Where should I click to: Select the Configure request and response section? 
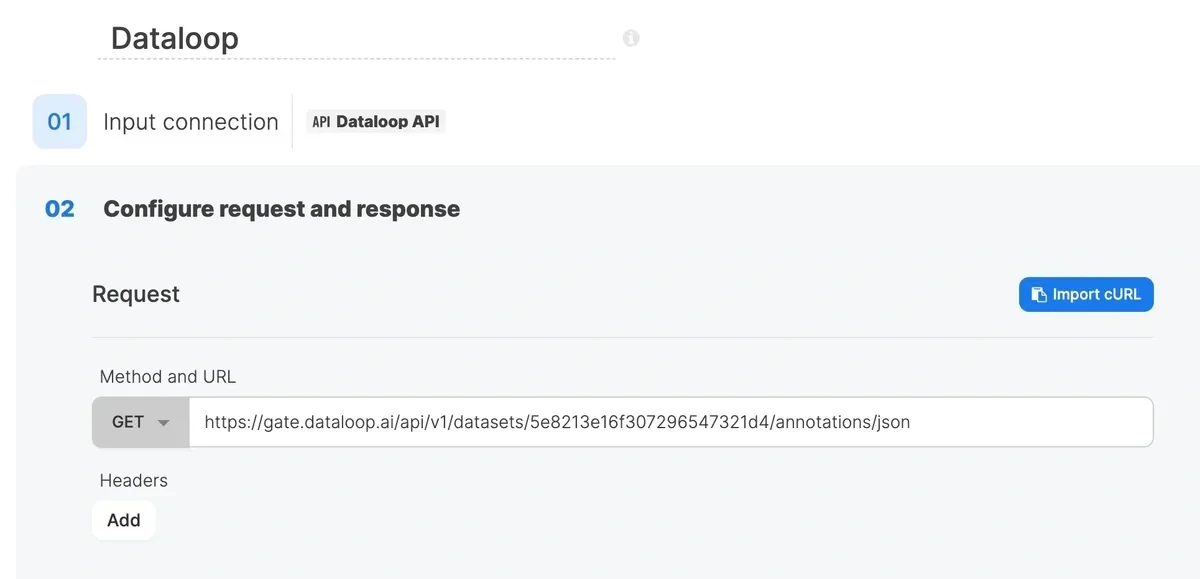click(x=281, y=209)
